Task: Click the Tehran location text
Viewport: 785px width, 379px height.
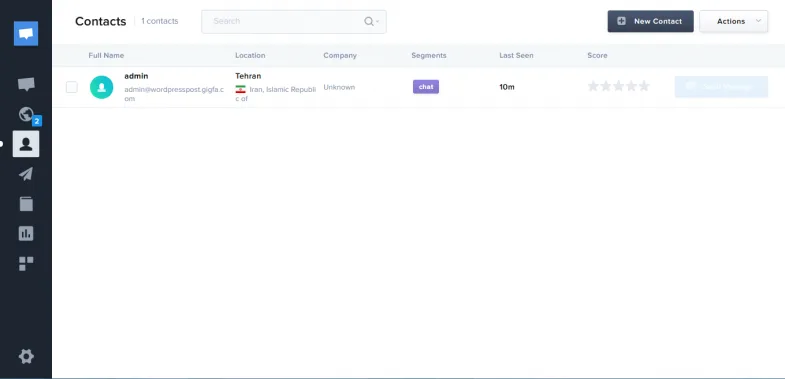Action: [x=248, y=76]
